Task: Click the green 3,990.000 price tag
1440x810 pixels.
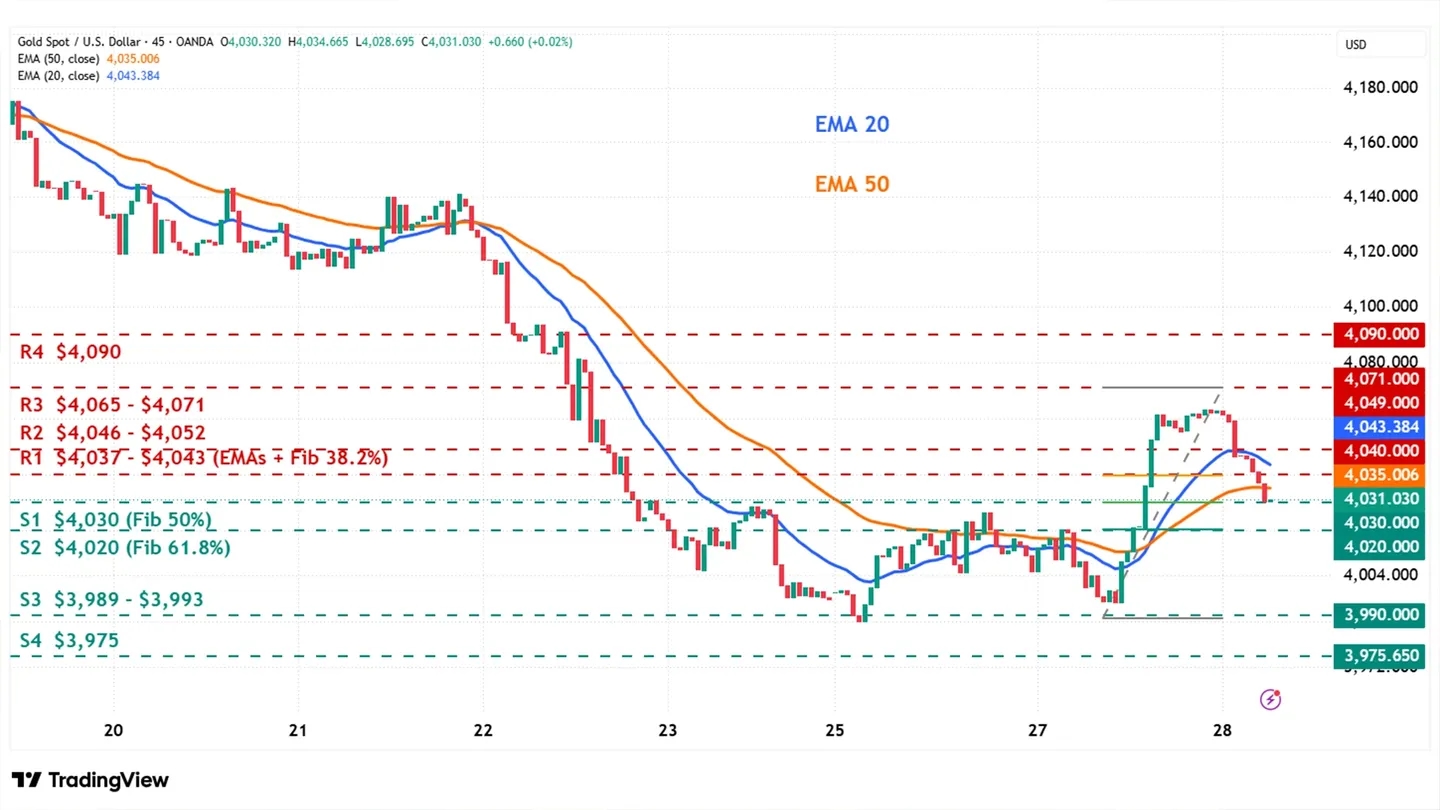Action: pyautogui.click(x=1379, y=615)
